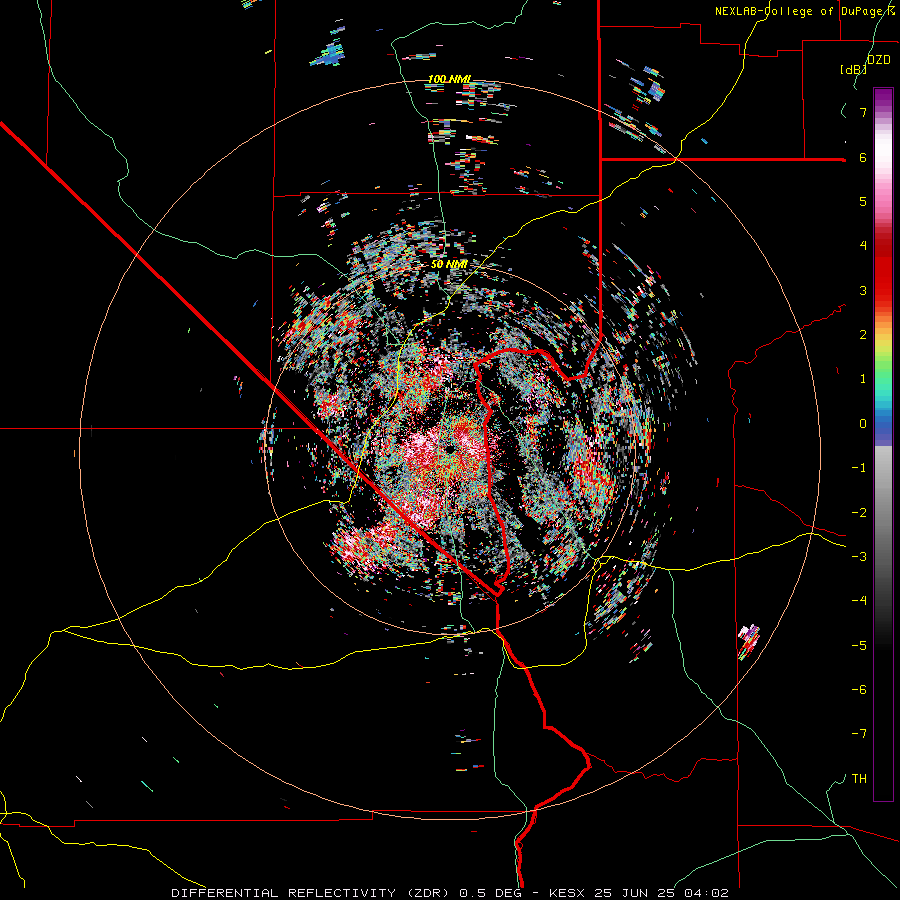Viewport: 900px width, 900px height.
Task: Click the 4 value on the color scale
Action: pos(863,246)
